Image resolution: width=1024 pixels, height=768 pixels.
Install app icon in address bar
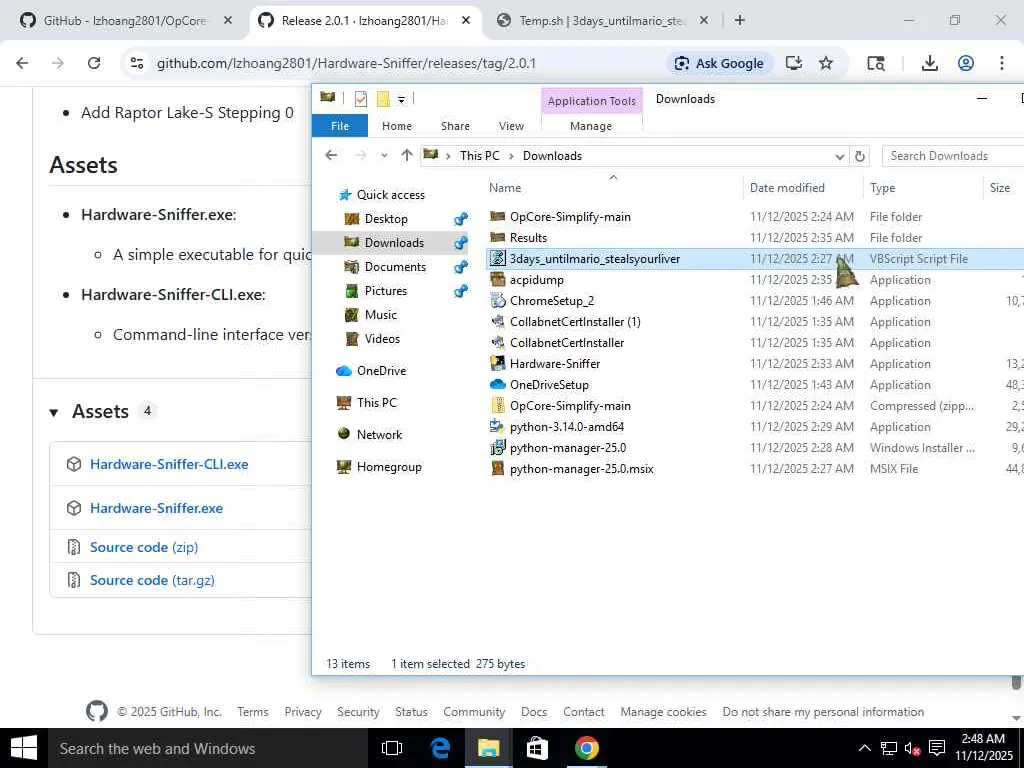click(x=793, y=63)
